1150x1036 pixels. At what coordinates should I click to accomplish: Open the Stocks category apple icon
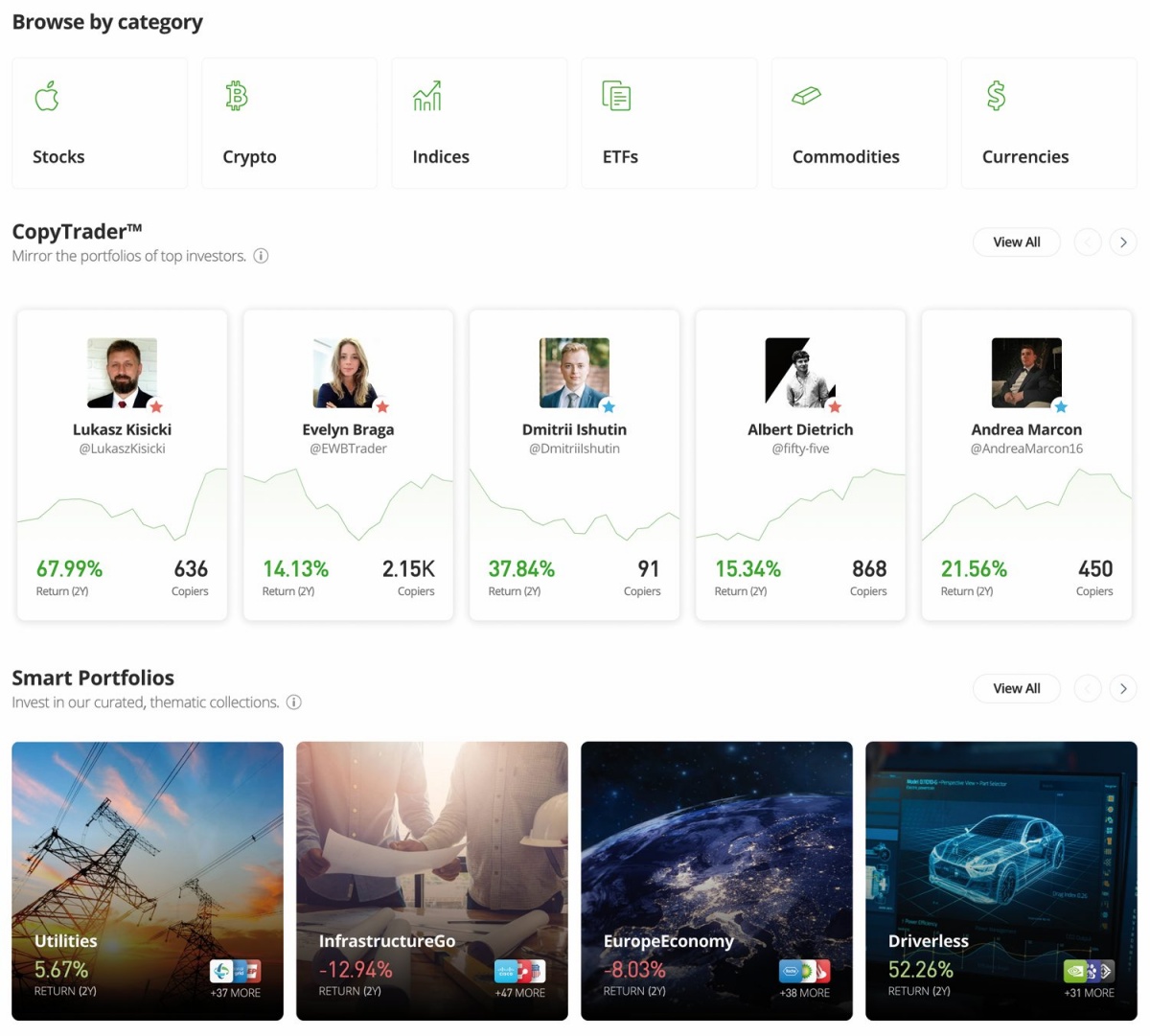[47, 96]
